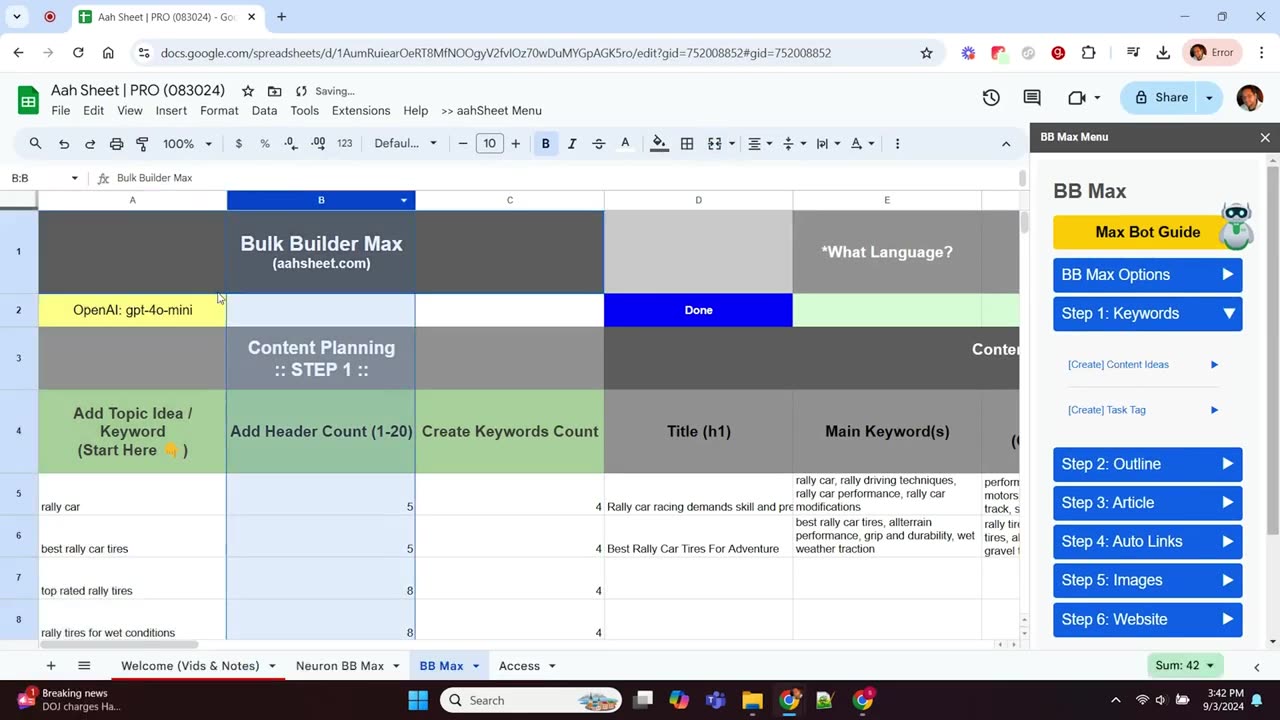Click Create Task Tag link
The image size is (1280, 720).
tap(1106, 410)
